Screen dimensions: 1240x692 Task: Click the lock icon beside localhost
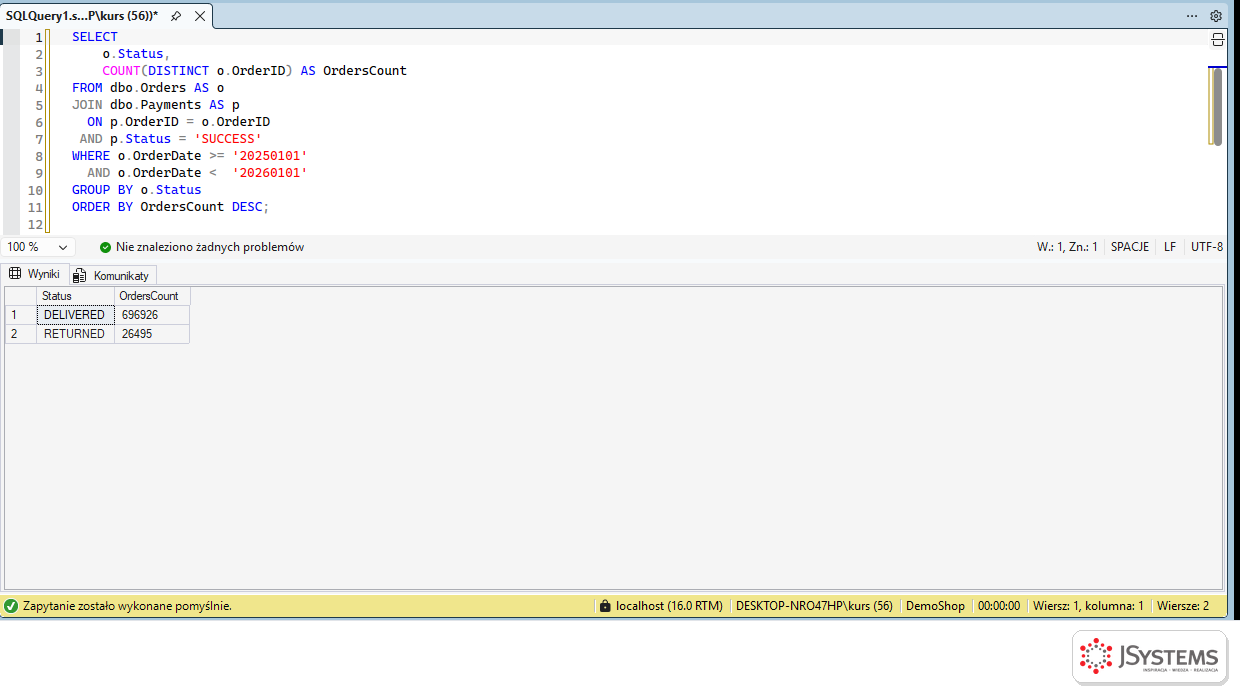[x=604, y=606]
